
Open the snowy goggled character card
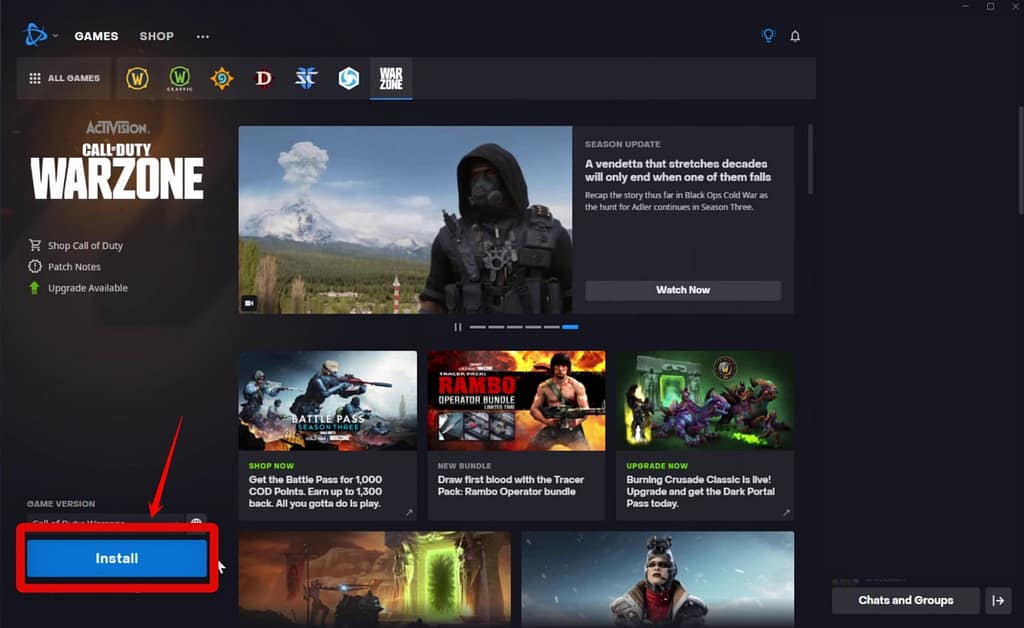click(x=658, y=579)
